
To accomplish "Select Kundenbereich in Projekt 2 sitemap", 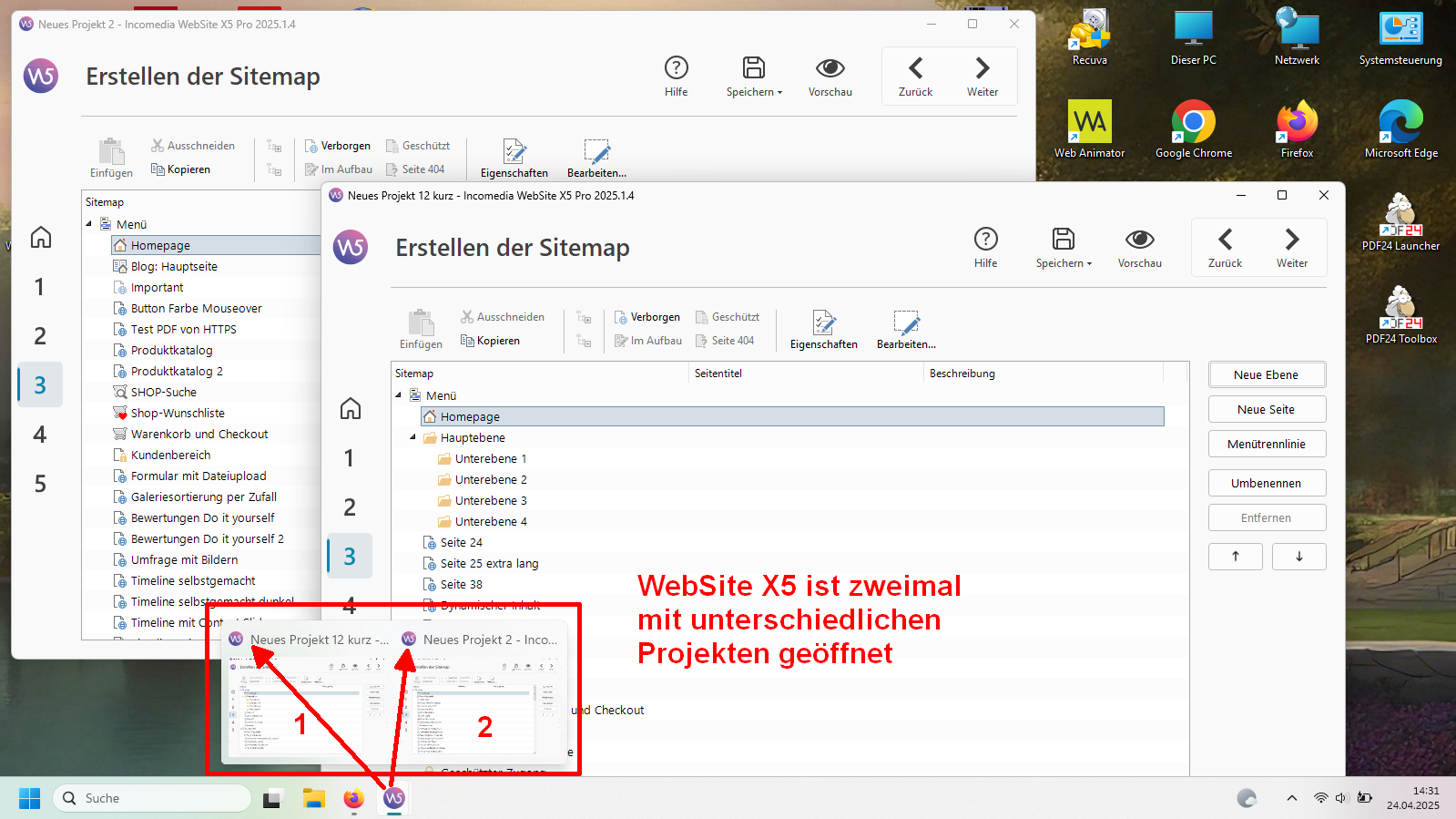I will click(x=161, y=455).
